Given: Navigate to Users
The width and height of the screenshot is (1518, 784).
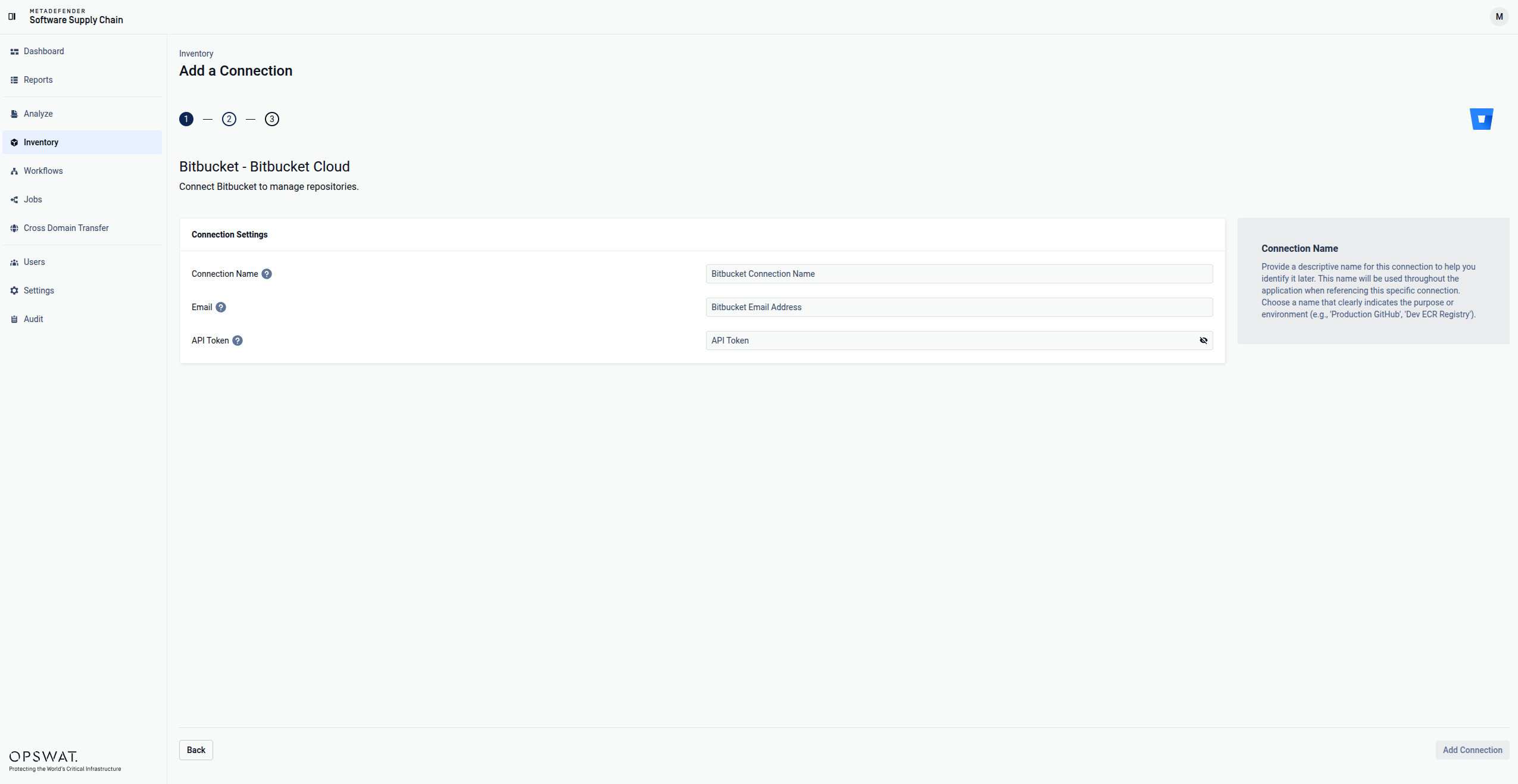Looking at the screenshot, I should [82, 262].
